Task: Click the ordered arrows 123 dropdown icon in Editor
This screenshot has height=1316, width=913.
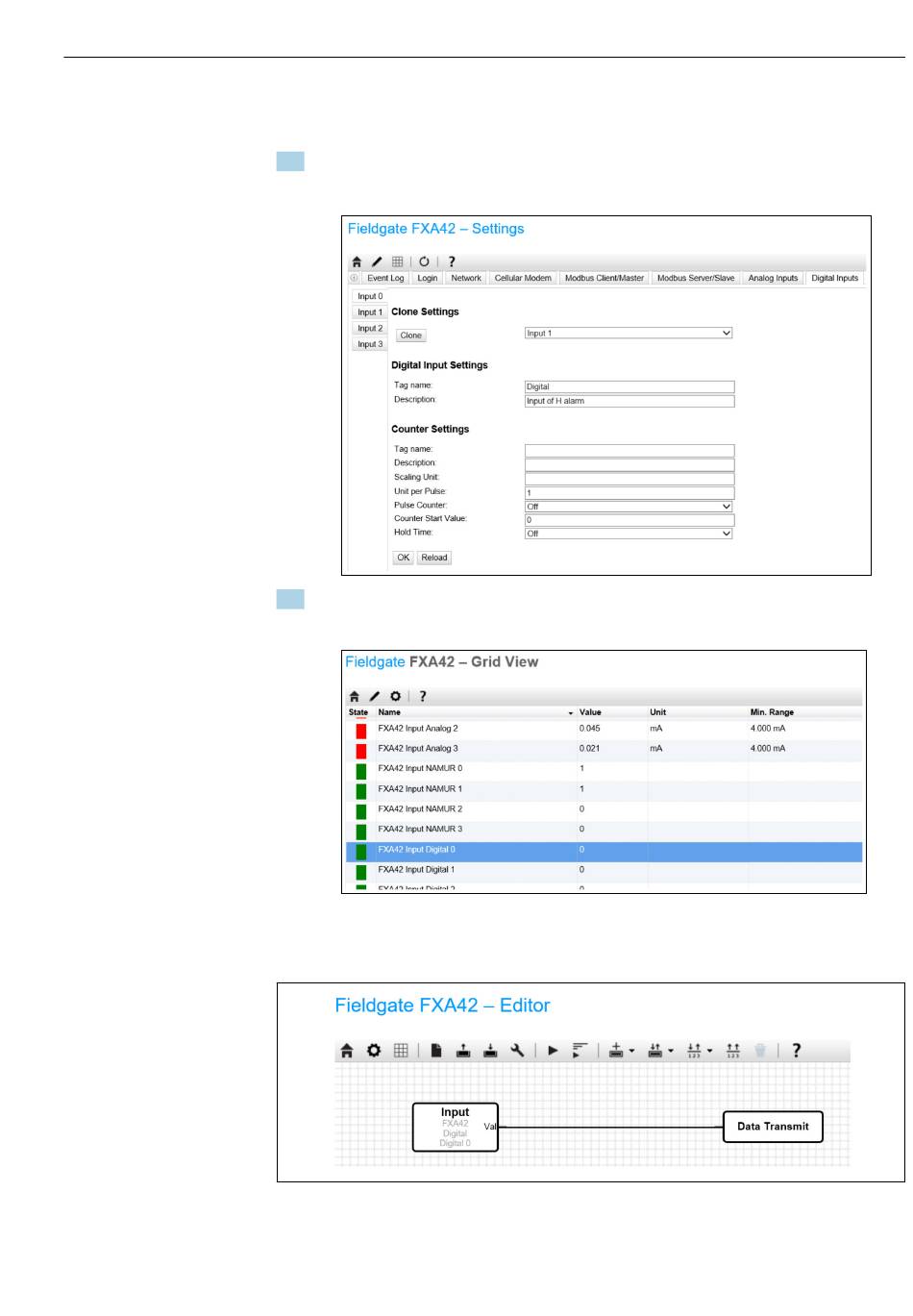Action: tap(694, 1051)
